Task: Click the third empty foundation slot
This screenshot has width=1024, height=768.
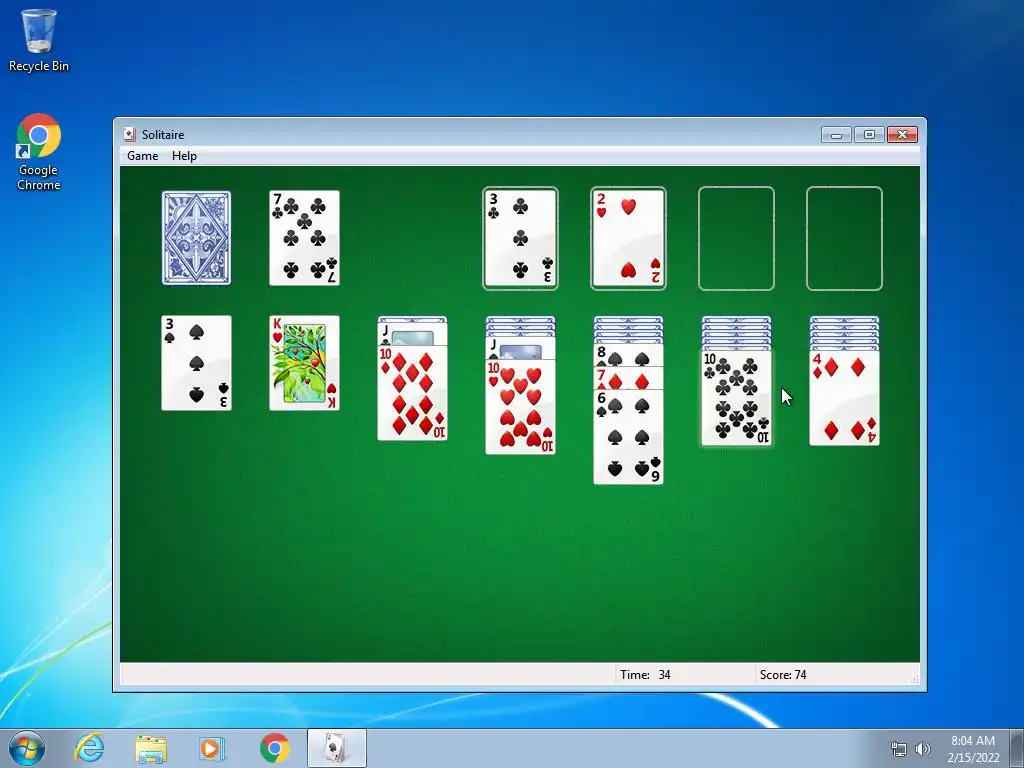Action: (736, 238)
